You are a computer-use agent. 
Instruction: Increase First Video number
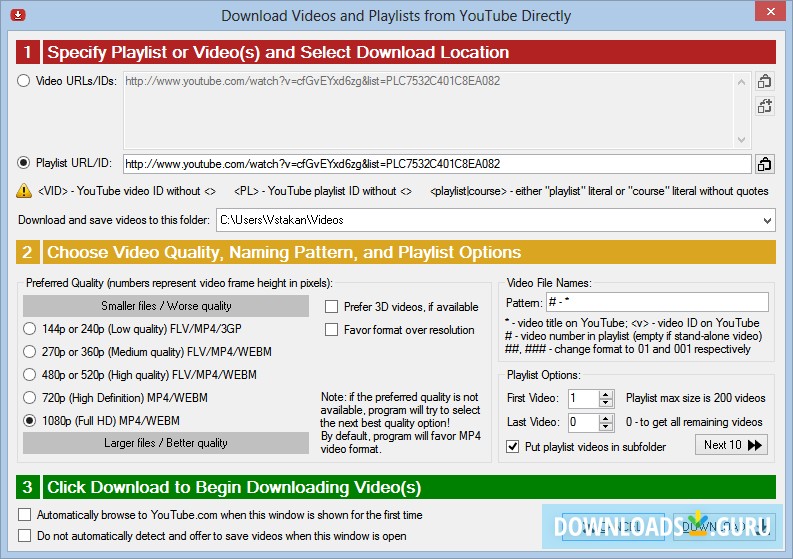pos(605,395)
